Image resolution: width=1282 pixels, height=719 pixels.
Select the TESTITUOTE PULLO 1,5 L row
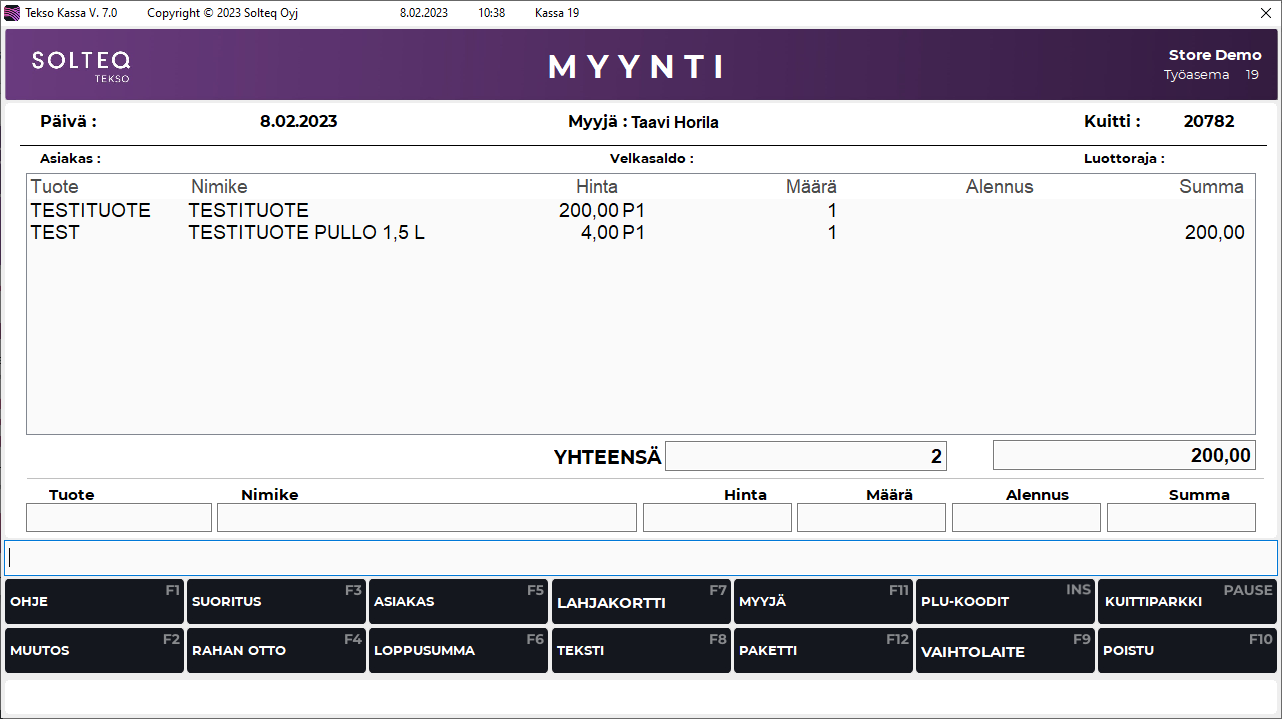306,233
